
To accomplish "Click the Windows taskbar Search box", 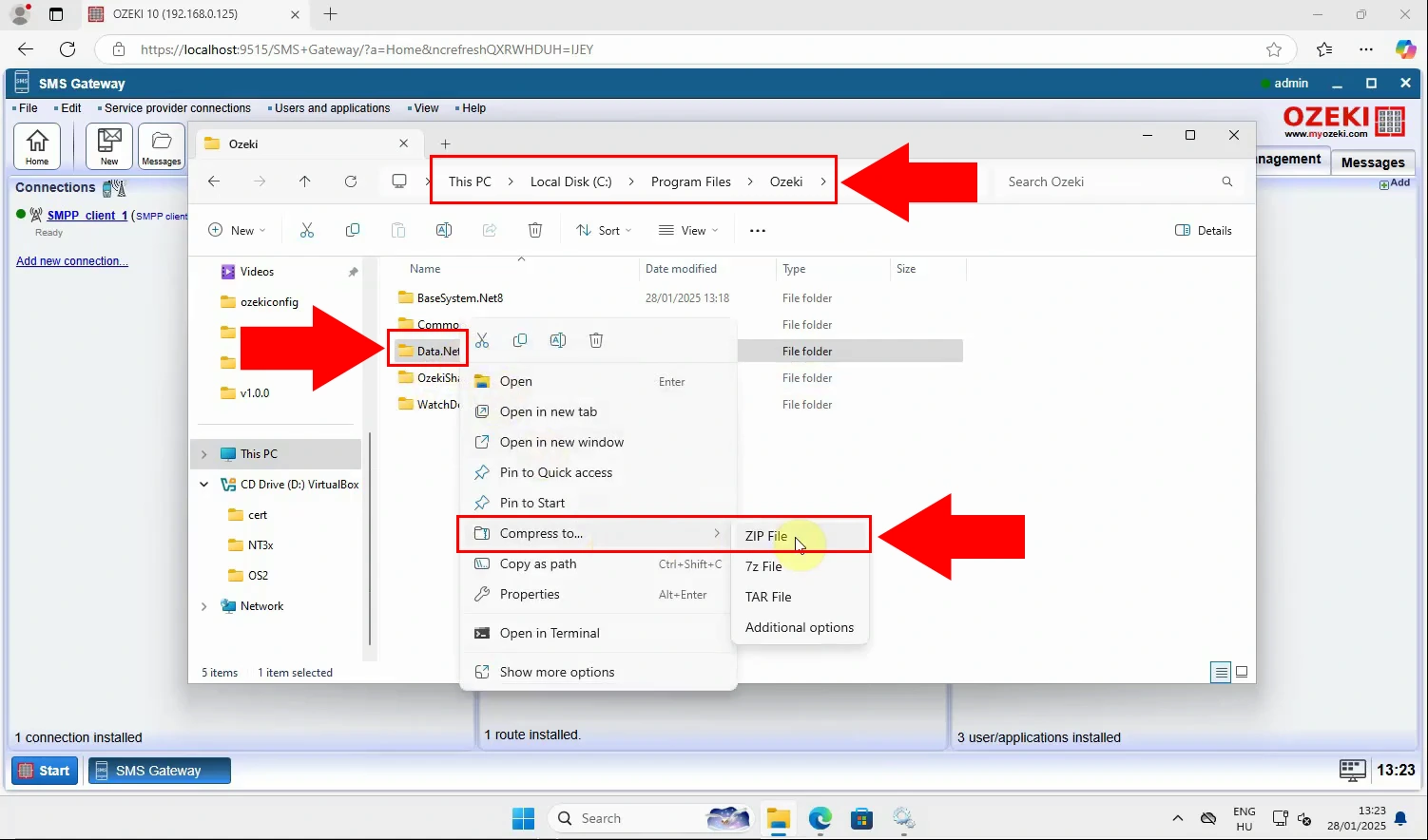I will pos(651,818).
